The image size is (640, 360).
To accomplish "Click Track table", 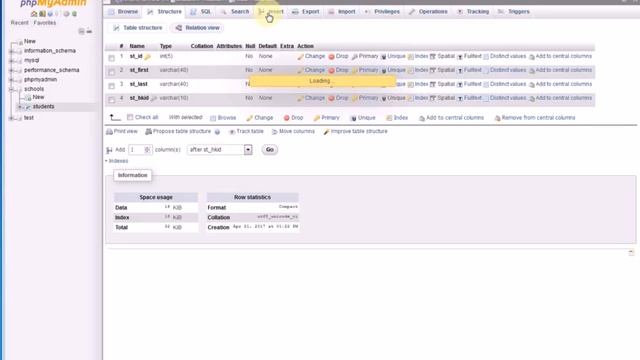I will tap(246, 131).
